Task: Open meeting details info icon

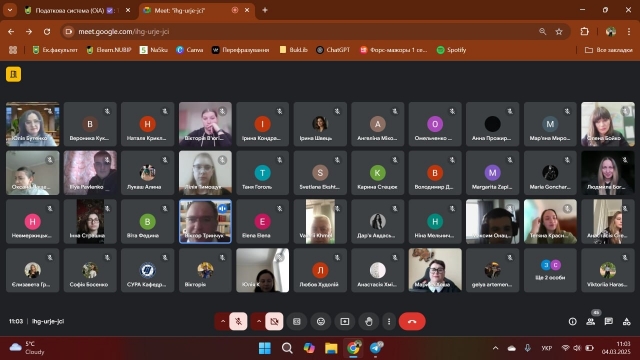Action: (573, 322)
